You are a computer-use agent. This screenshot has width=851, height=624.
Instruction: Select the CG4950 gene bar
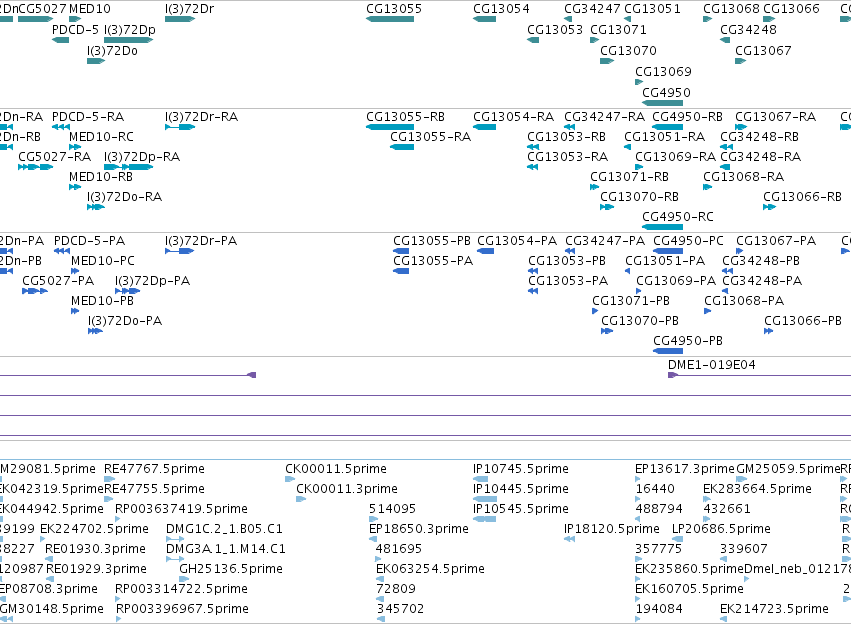pyautogui.click(x=662, y=103)
